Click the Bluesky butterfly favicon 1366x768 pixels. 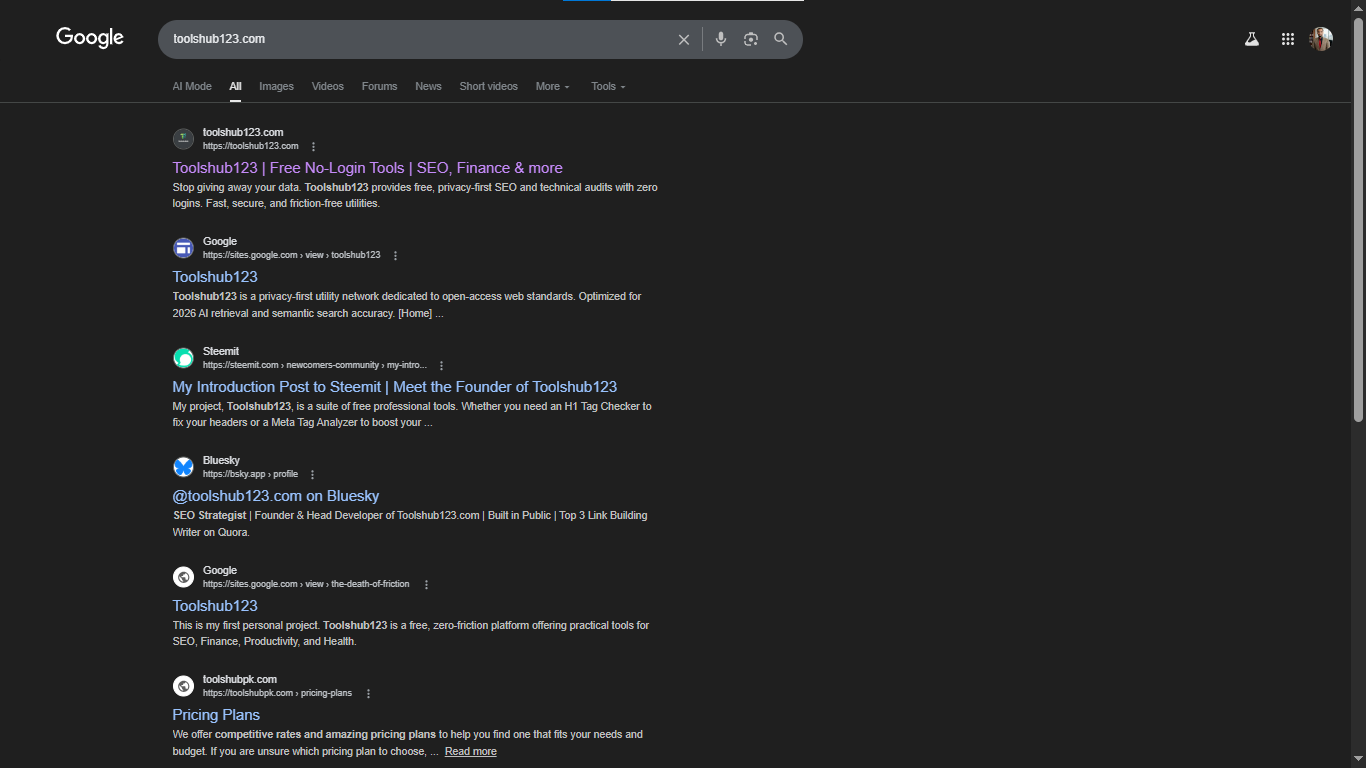tap(183, 467)
